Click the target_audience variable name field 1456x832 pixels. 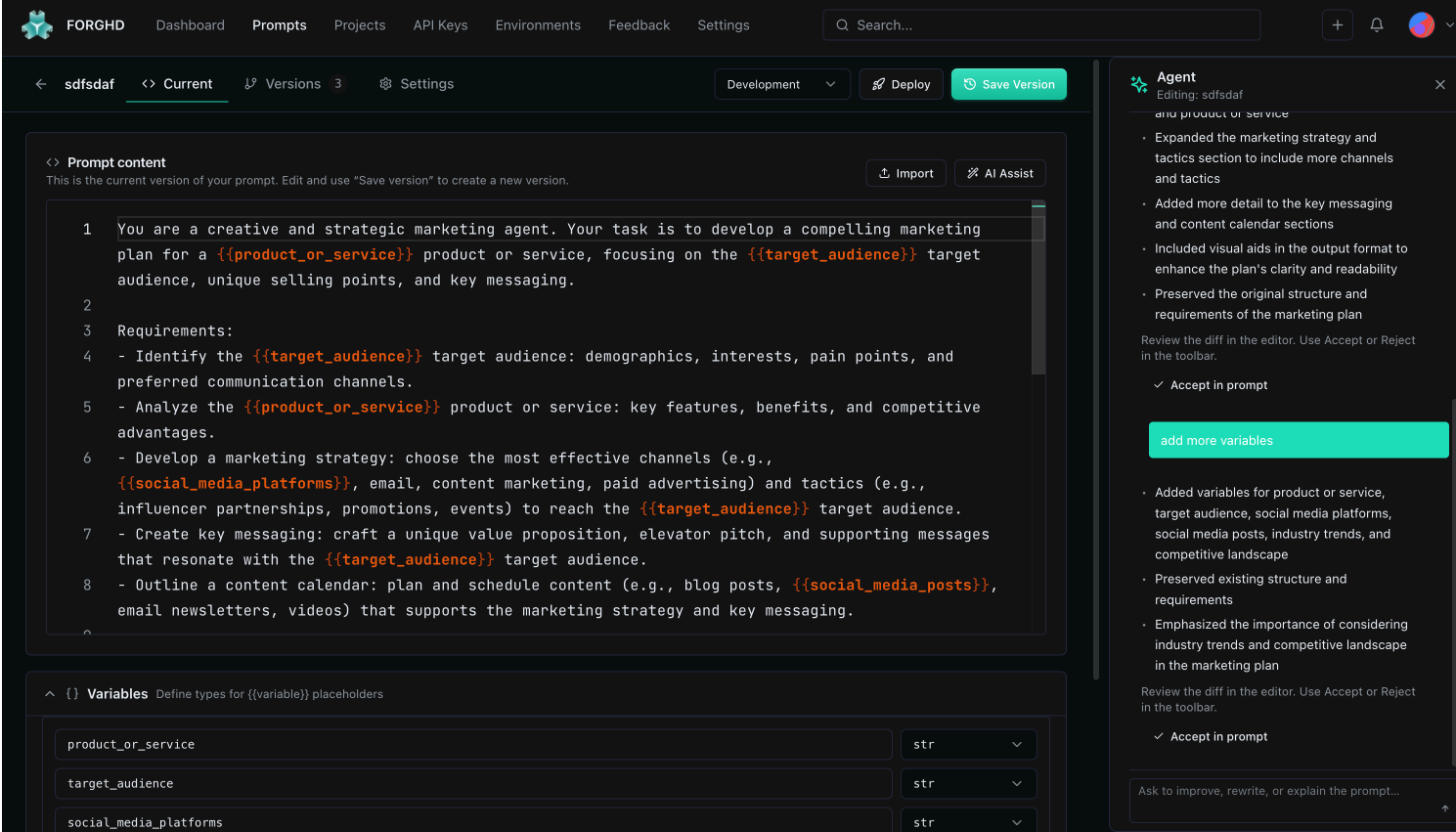[473, 784]
